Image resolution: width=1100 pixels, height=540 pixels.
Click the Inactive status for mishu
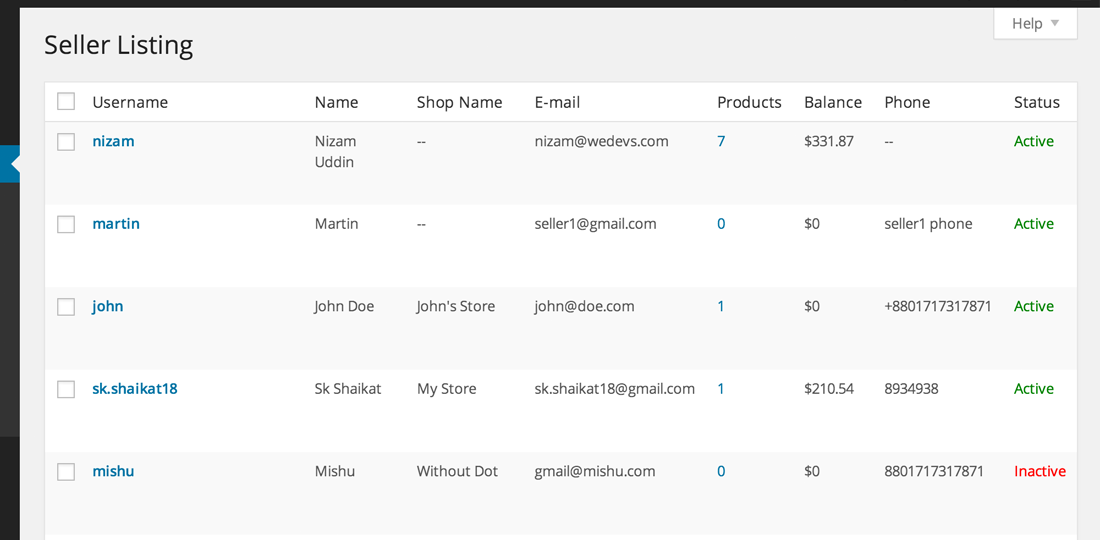point(1040,471)
